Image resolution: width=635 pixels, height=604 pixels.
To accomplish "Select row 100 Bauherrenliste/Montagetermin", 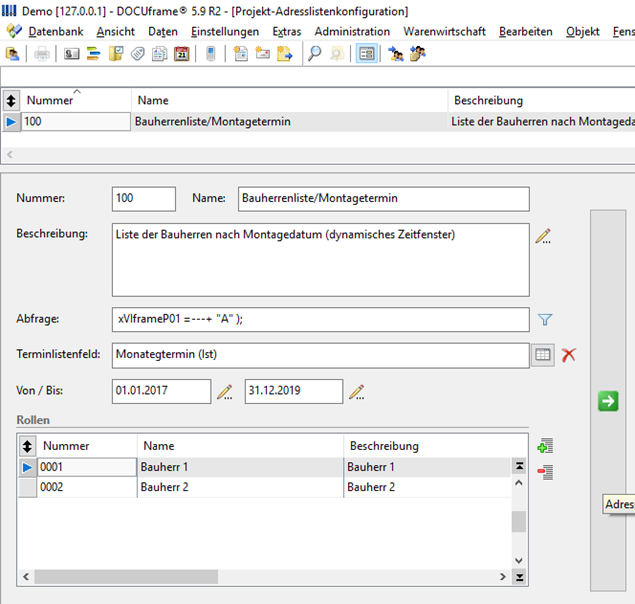I will [x=318, y=122].
